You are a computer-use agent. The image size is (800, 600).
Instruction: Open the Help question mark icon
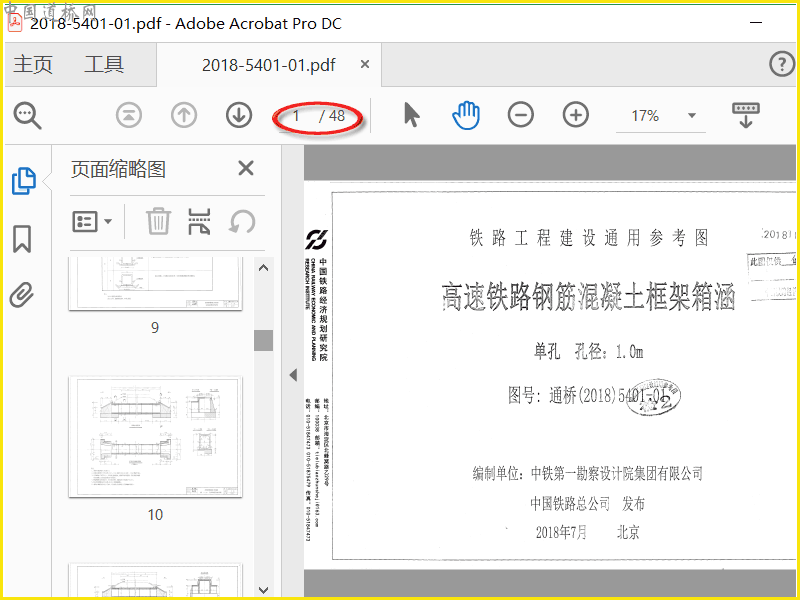pos(782,64)
